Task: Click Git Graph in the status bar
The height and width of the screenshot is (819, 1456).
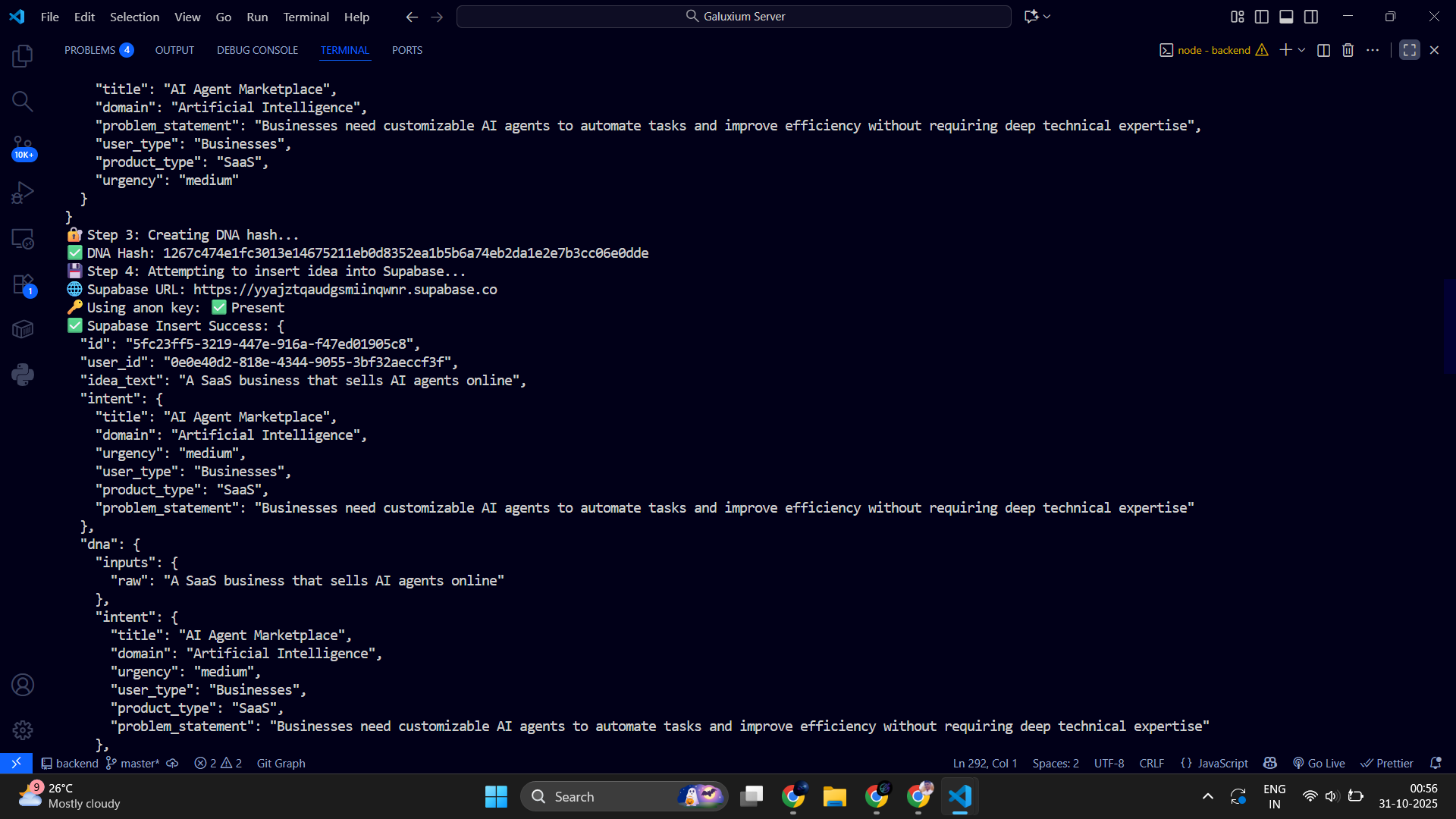Action: pos(281,763)
